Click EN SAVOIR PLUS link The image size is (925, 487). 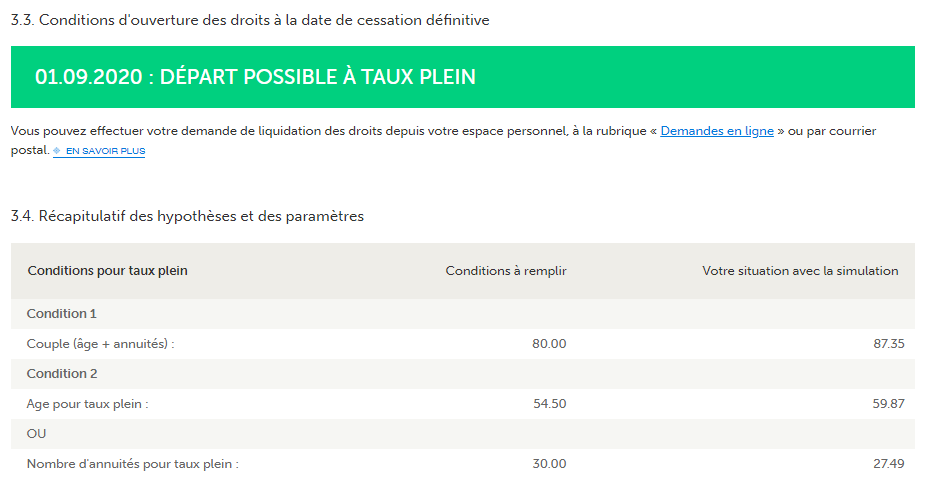[x=105, y=151]
